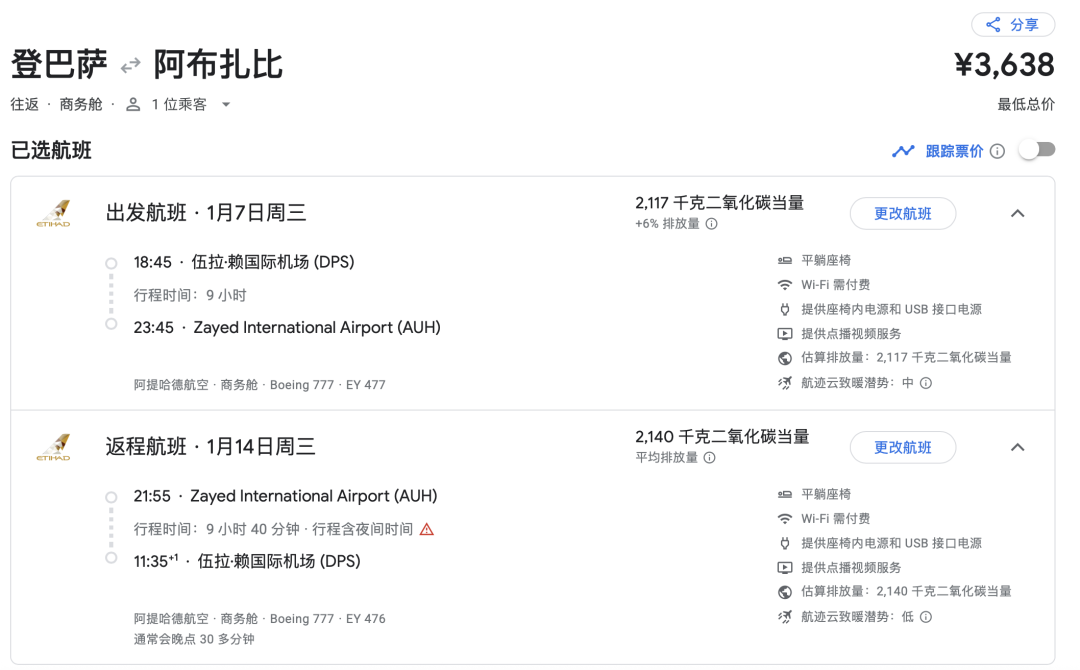Click flight number line with EY 476
This screenshot has height=670, width=1080.
[x=260, y=619]
